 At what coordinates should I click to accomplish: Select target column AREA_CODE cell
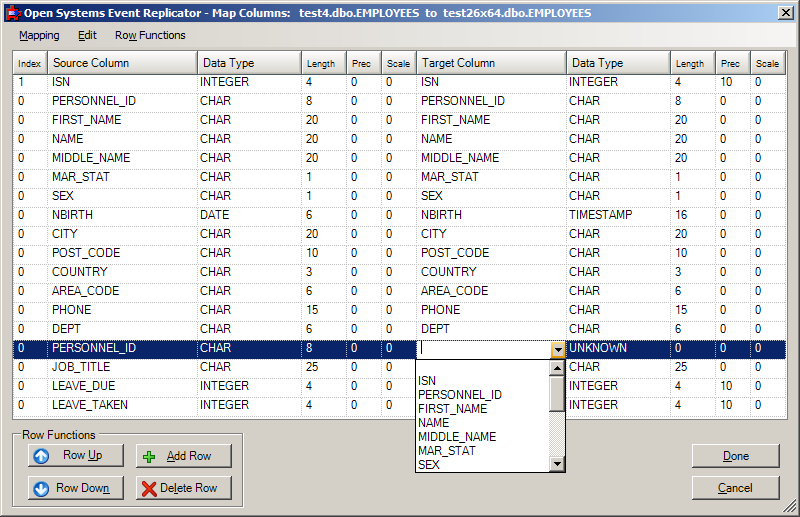pos(491,291)
